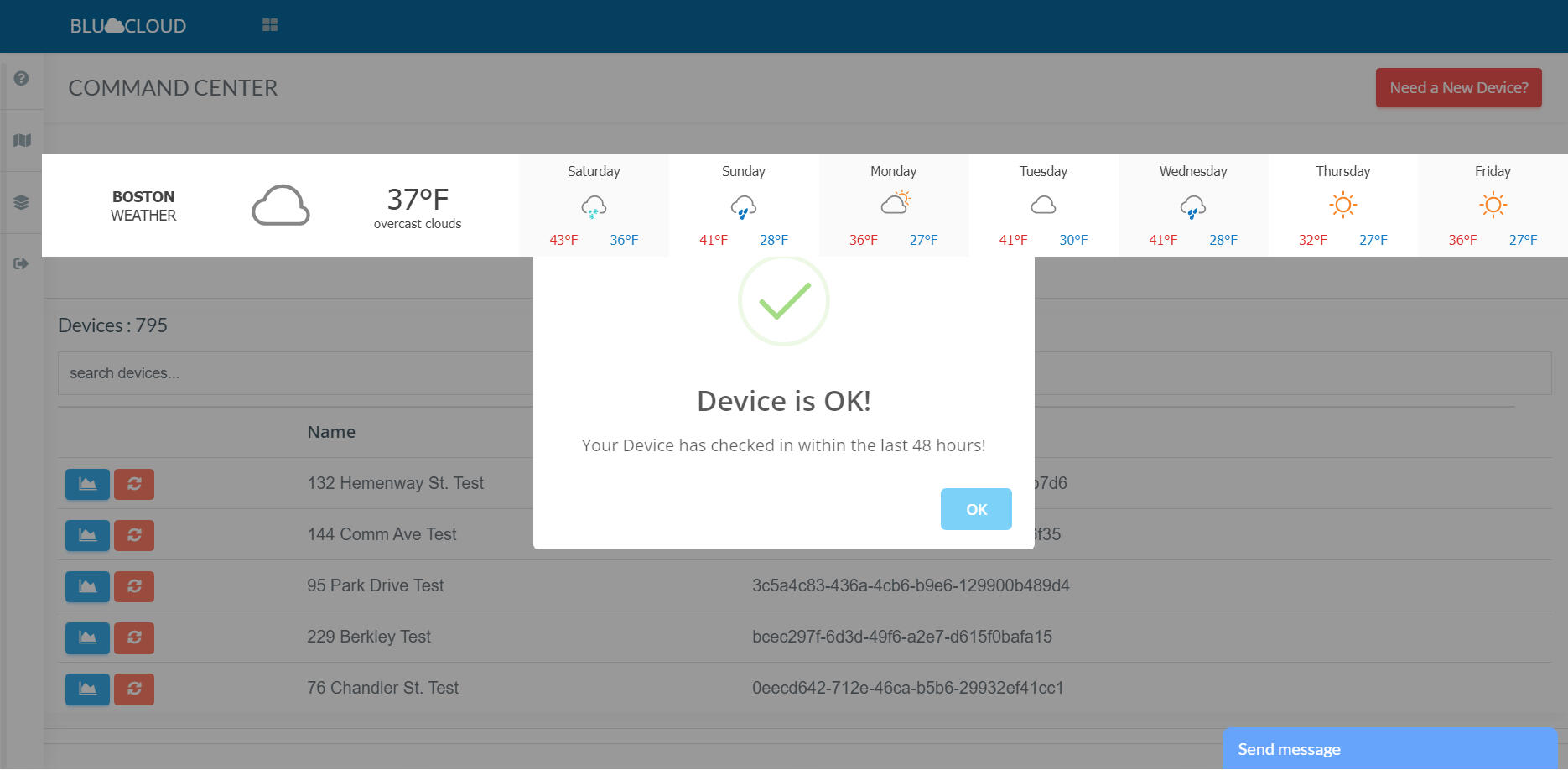
Task: Expand the Name column header
Action: tap(331, 431)
